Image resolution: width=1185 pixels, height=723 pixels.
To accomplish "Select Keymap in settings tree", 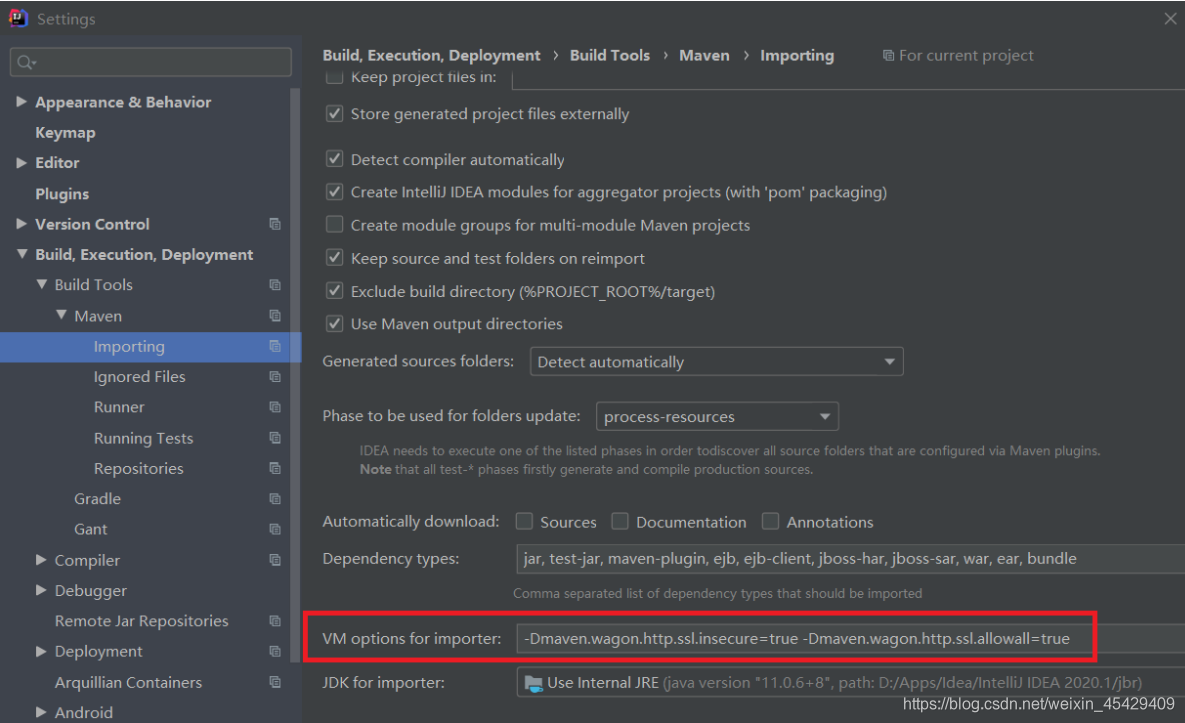I will click(65, 132).
